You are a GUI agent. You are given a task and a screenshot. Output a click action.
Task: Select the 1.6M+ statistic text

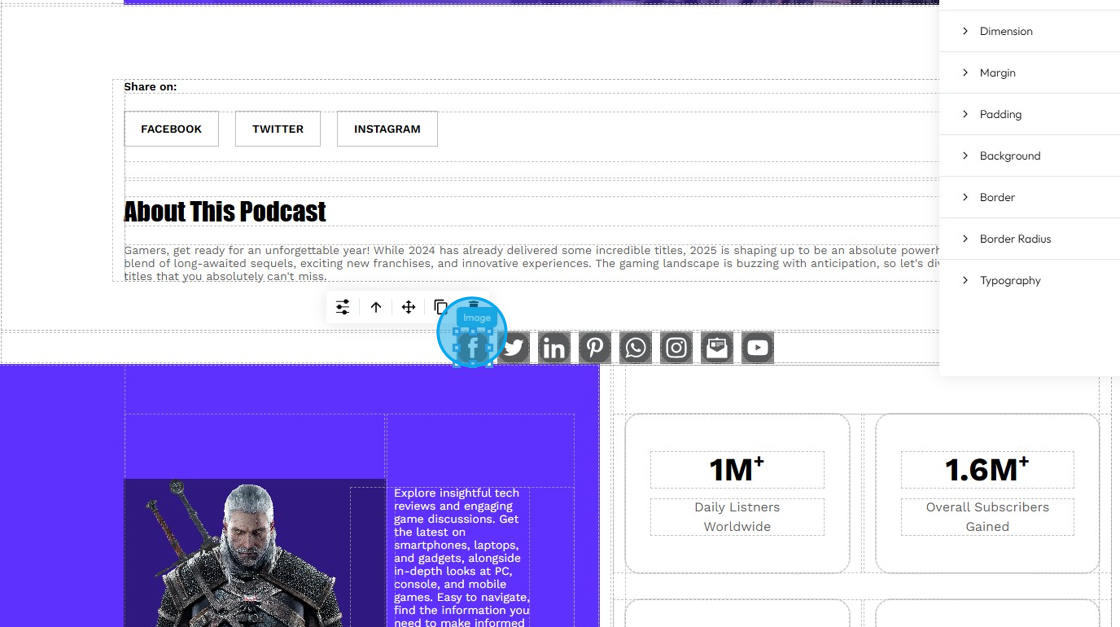click(987, 470)
